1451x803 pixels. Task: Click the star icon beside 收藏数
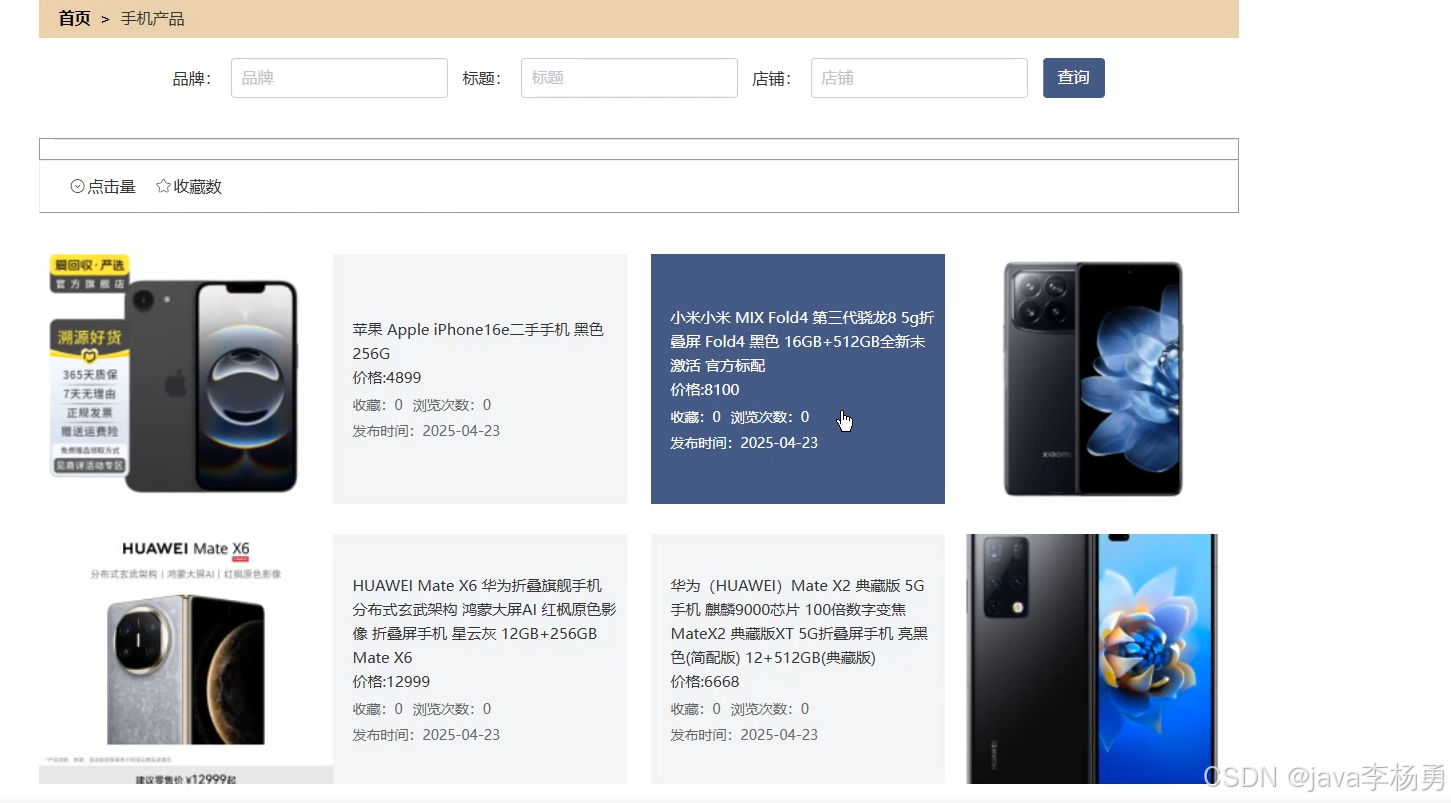[x=163, y=187]
